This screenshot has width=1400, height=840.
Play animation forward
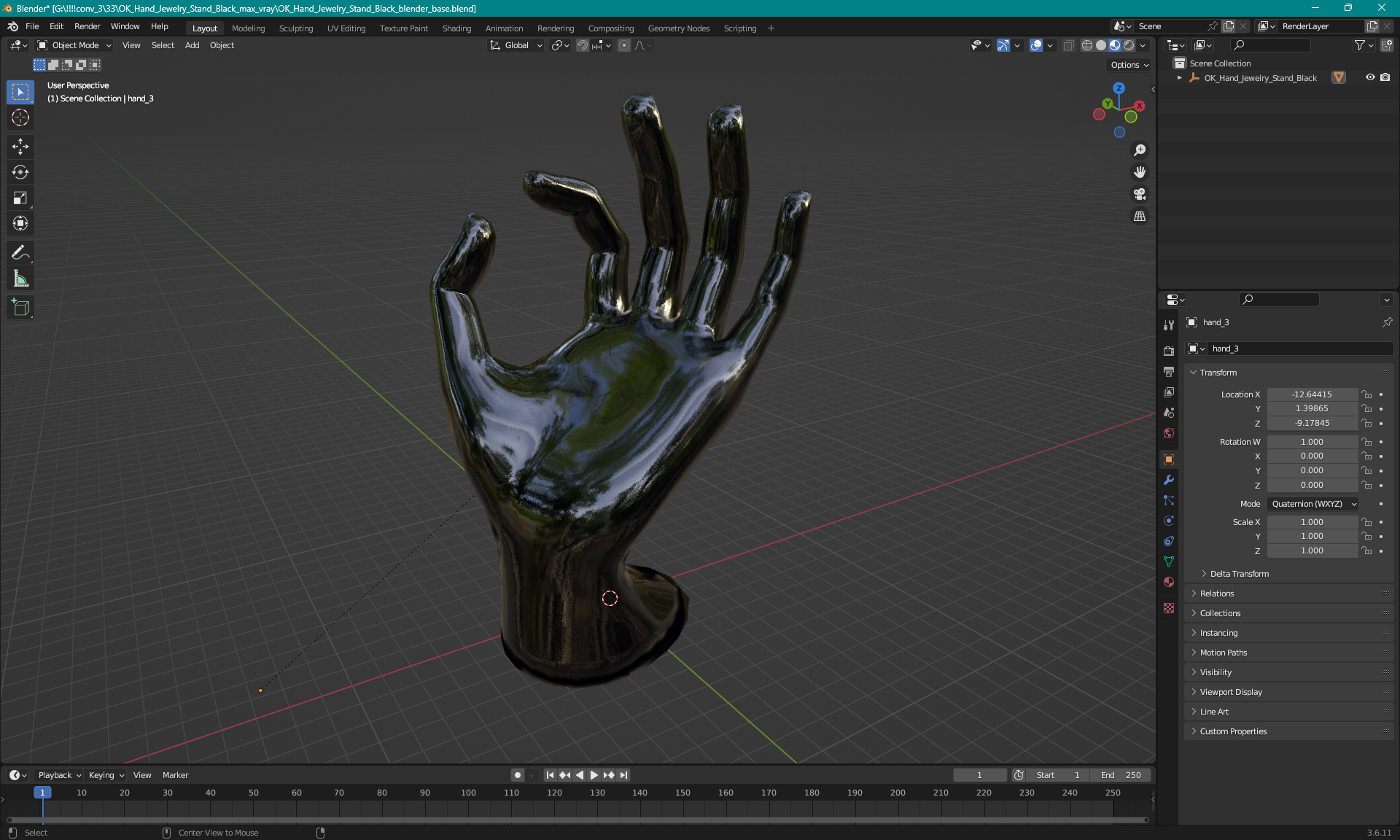pos(594,775)
